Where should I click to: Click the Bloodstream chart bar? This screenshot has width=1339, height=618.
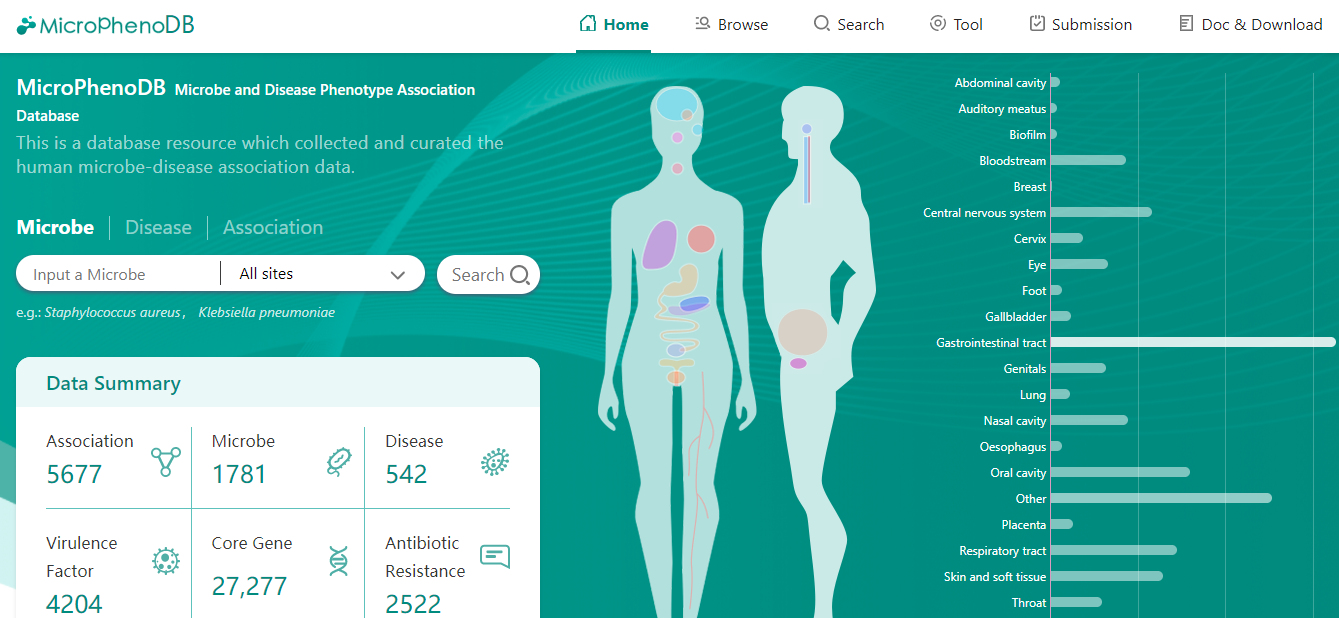point(1088,160)
